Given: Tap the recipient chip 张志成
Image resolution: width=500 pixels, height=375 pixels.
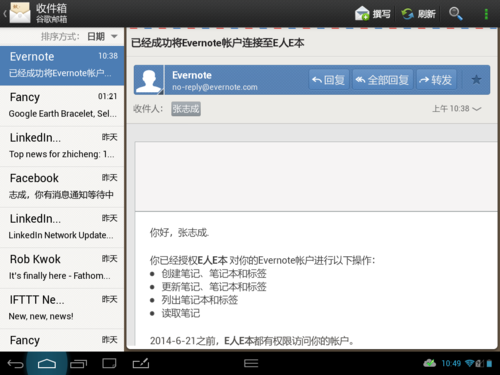Looking at the screenshot, I should (186, 109).
